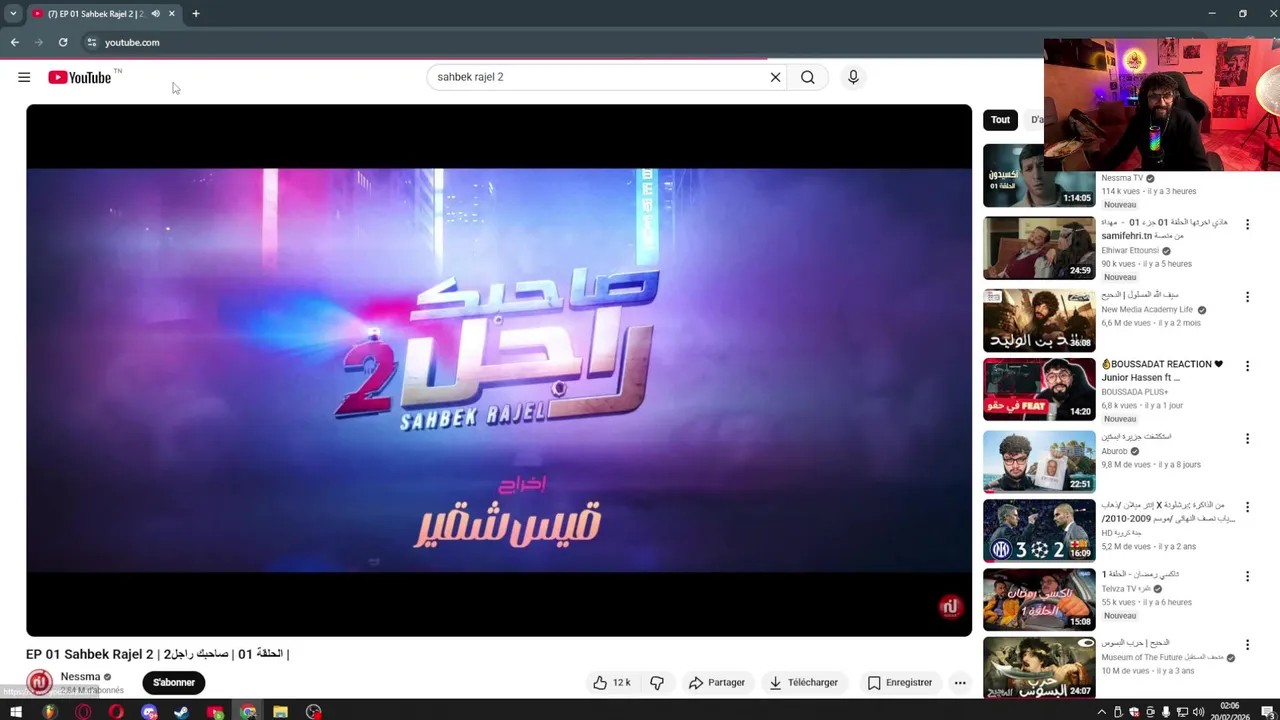
Task: Open volume control in system tray
Action: (x=1198, y=712)
